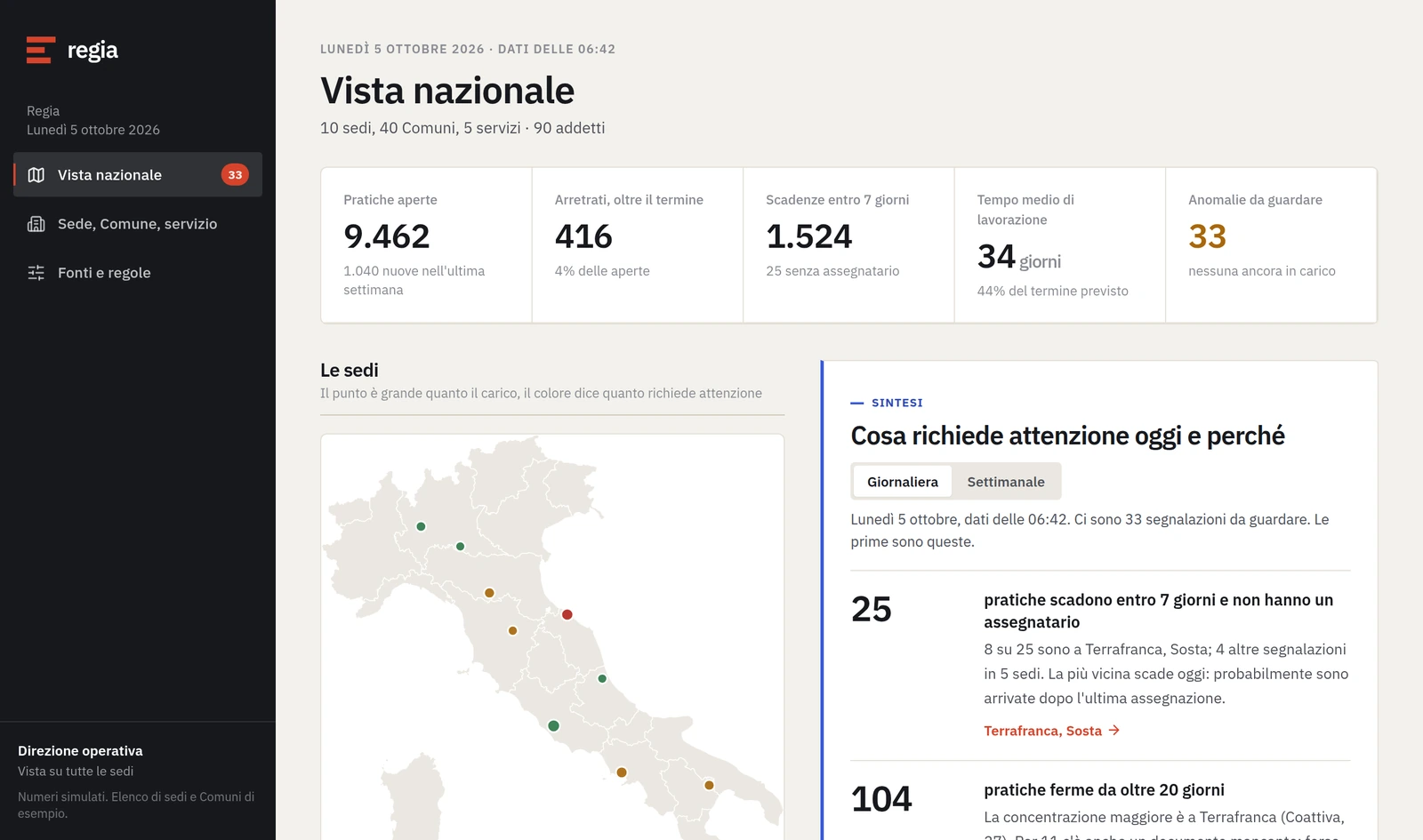Viewport: 1423px width, 840px height.
Task: Click the Direzione operativa profile label
Action: coord(80,751)
